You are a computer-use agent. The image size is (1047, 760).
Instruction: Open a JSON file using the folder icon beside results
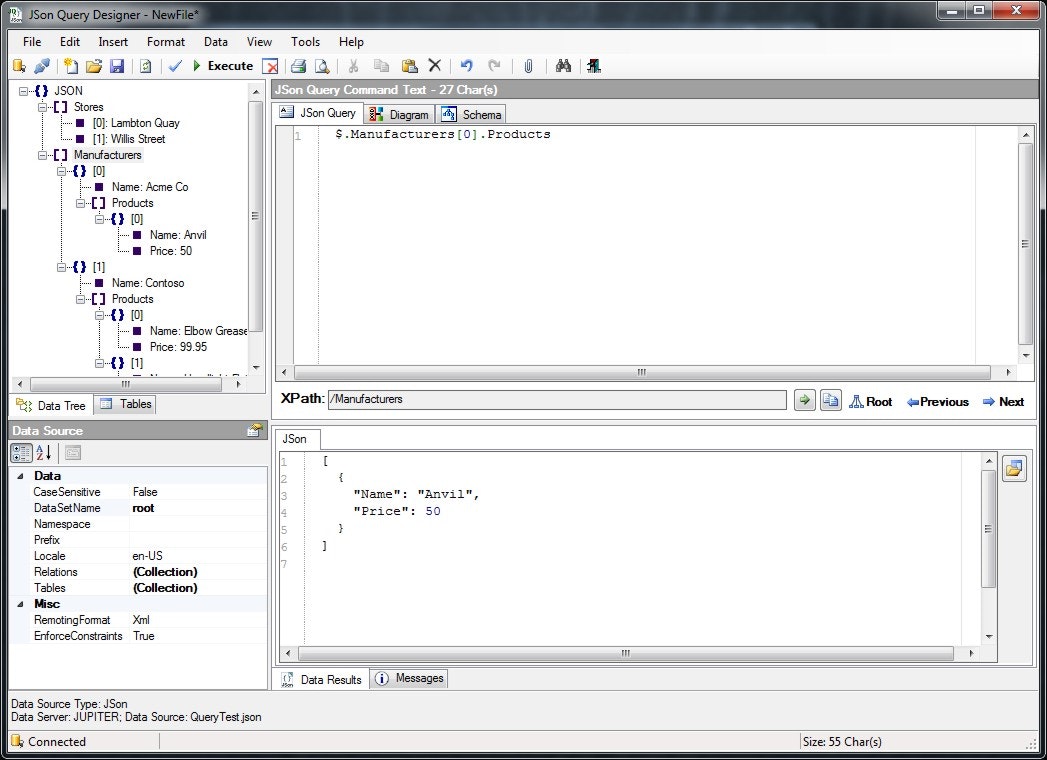click(x=1014, y=468)
